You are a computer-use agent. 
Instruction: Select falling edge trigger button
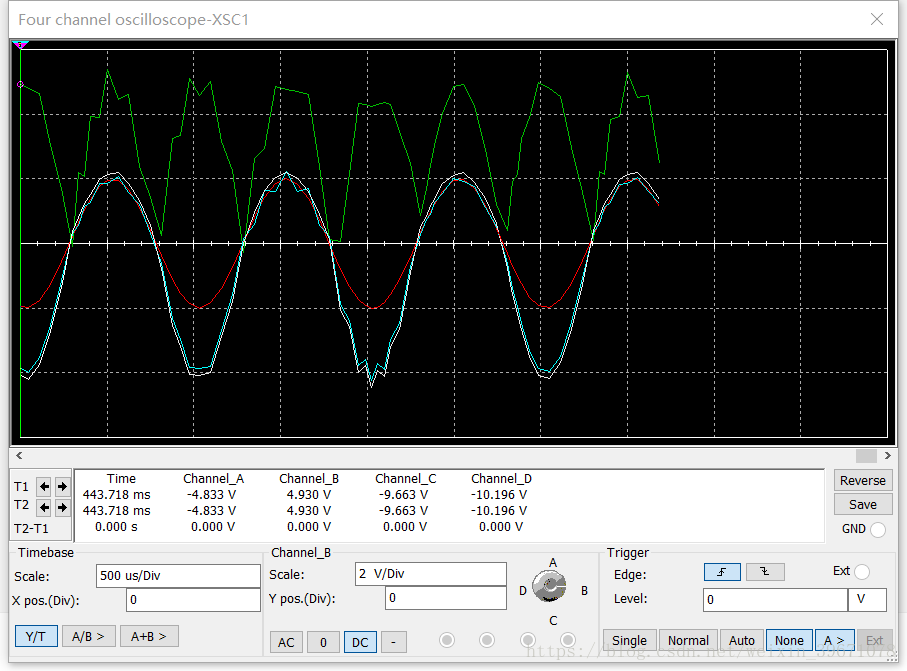[765, 572]
